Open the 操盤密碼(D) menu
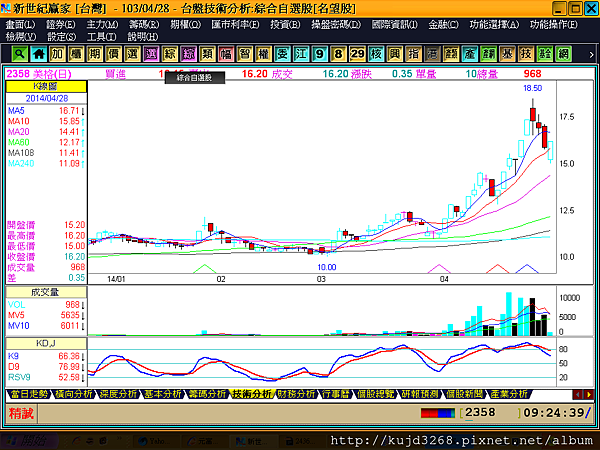This screenshot has width=600, height=450. (x=336, y=25)
